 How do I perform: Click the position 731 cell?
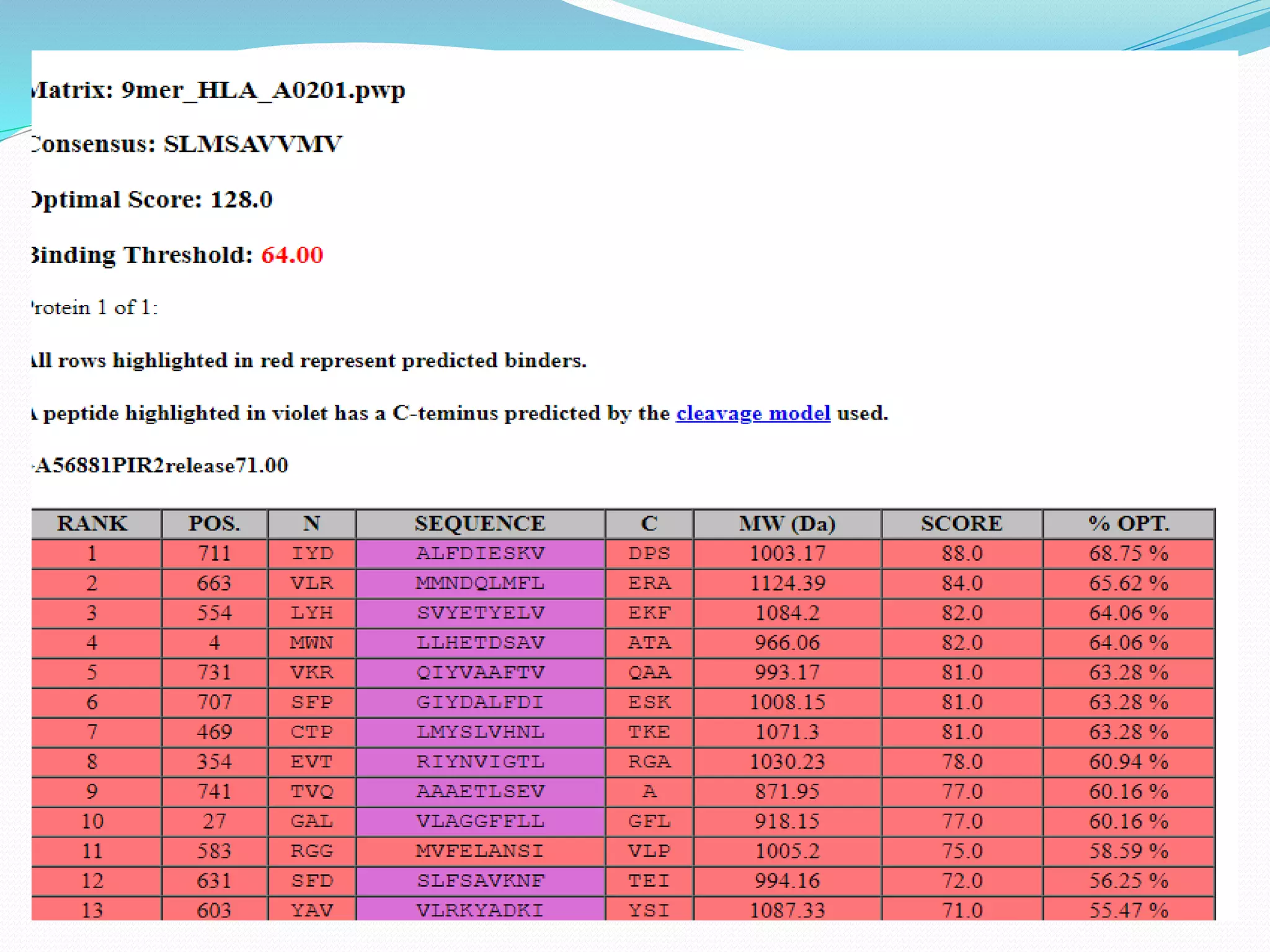[x=214, y=672]
